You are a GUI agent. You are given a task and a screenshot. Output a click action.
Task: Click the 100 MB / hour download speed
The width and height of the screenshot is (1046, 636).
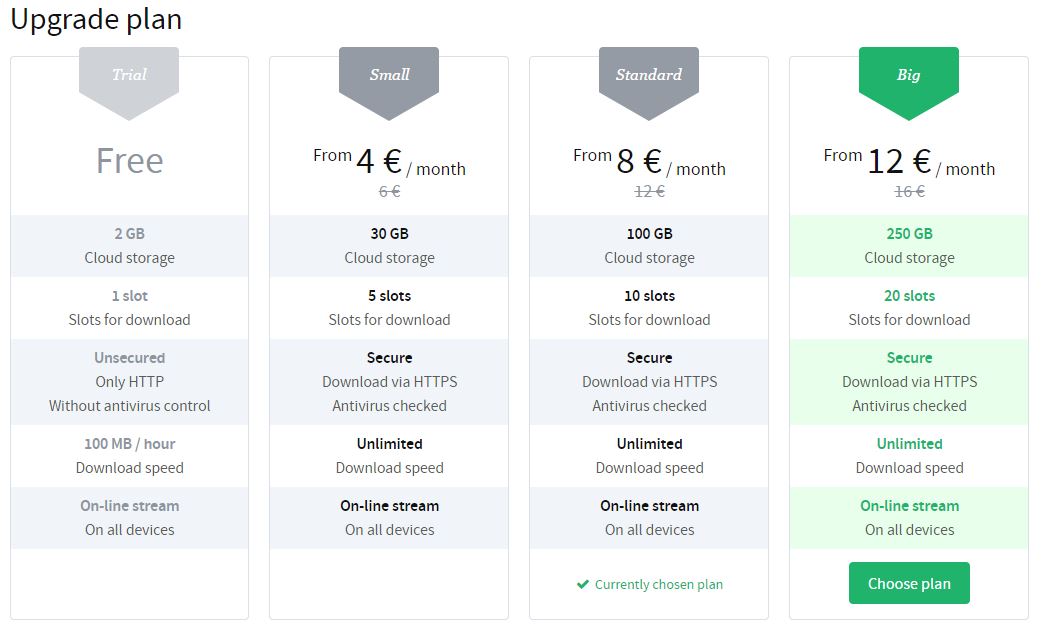tap(129, 444)
